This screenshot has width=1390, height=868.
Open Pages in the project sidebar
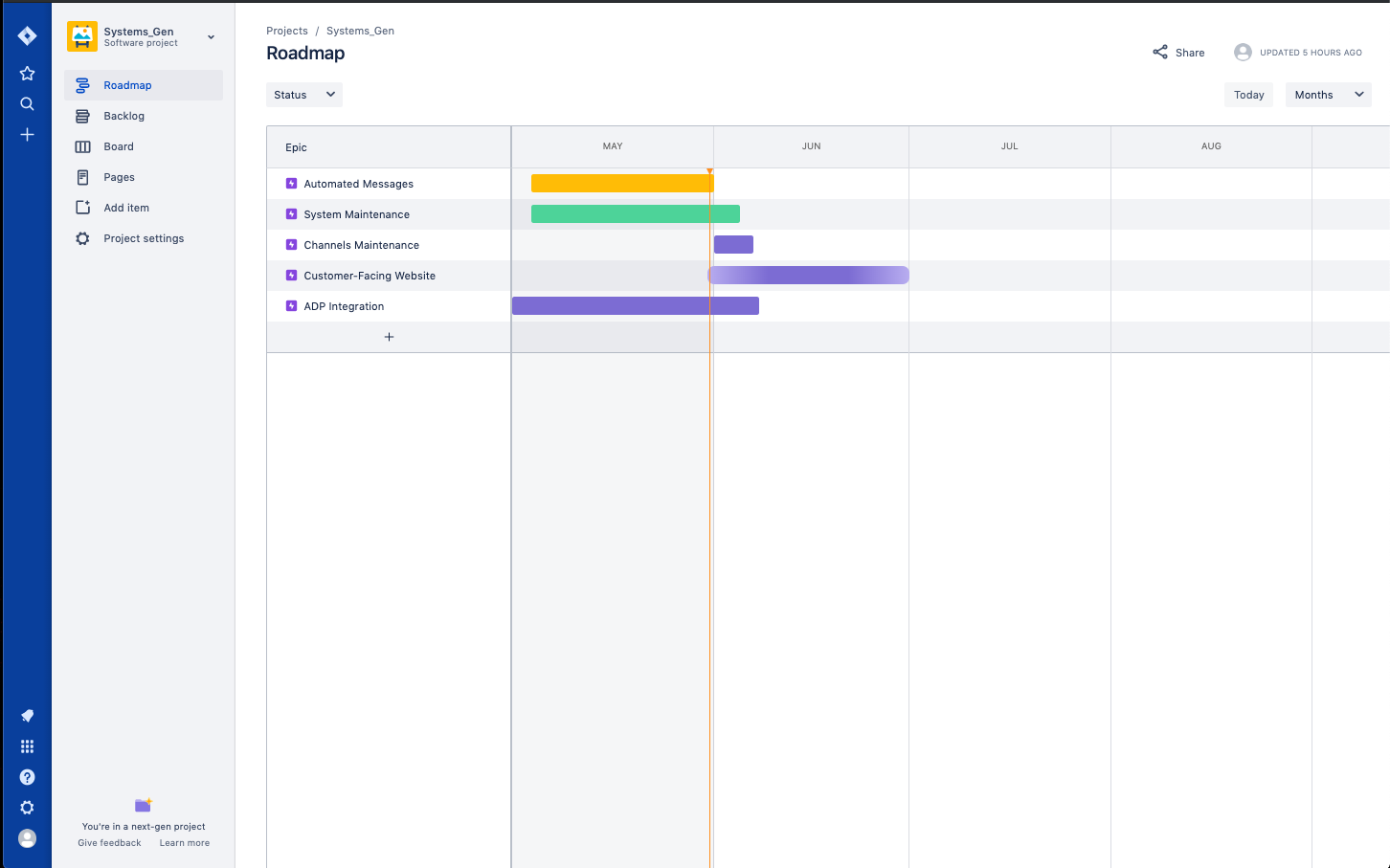(x=144, y=177)
